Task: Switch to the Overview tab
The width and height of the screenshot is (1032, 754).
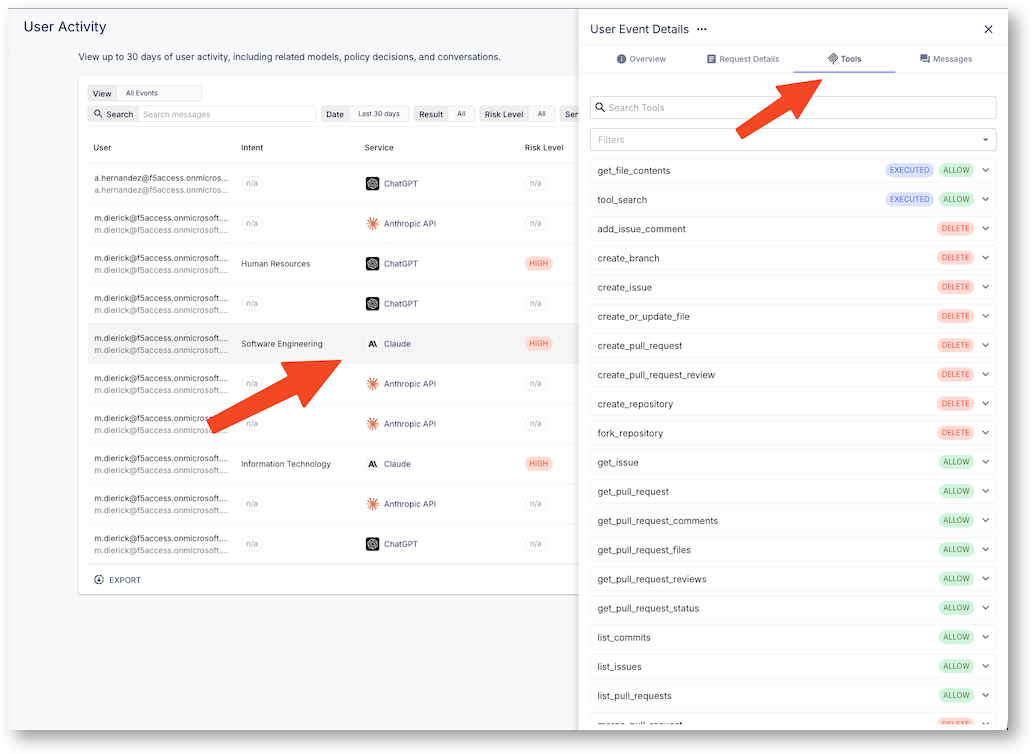Action: [x=641, y=59]
